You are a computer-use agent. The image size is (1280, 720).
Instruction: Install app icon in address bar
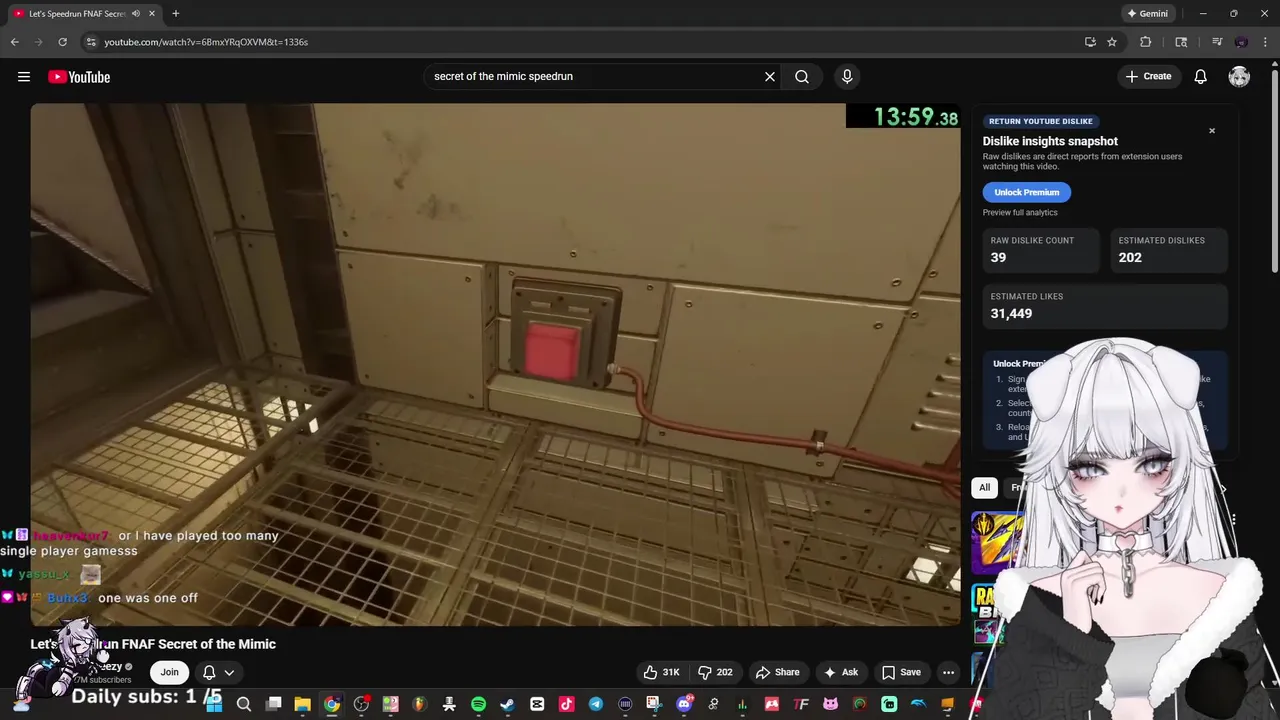(x=1090, y=42)
